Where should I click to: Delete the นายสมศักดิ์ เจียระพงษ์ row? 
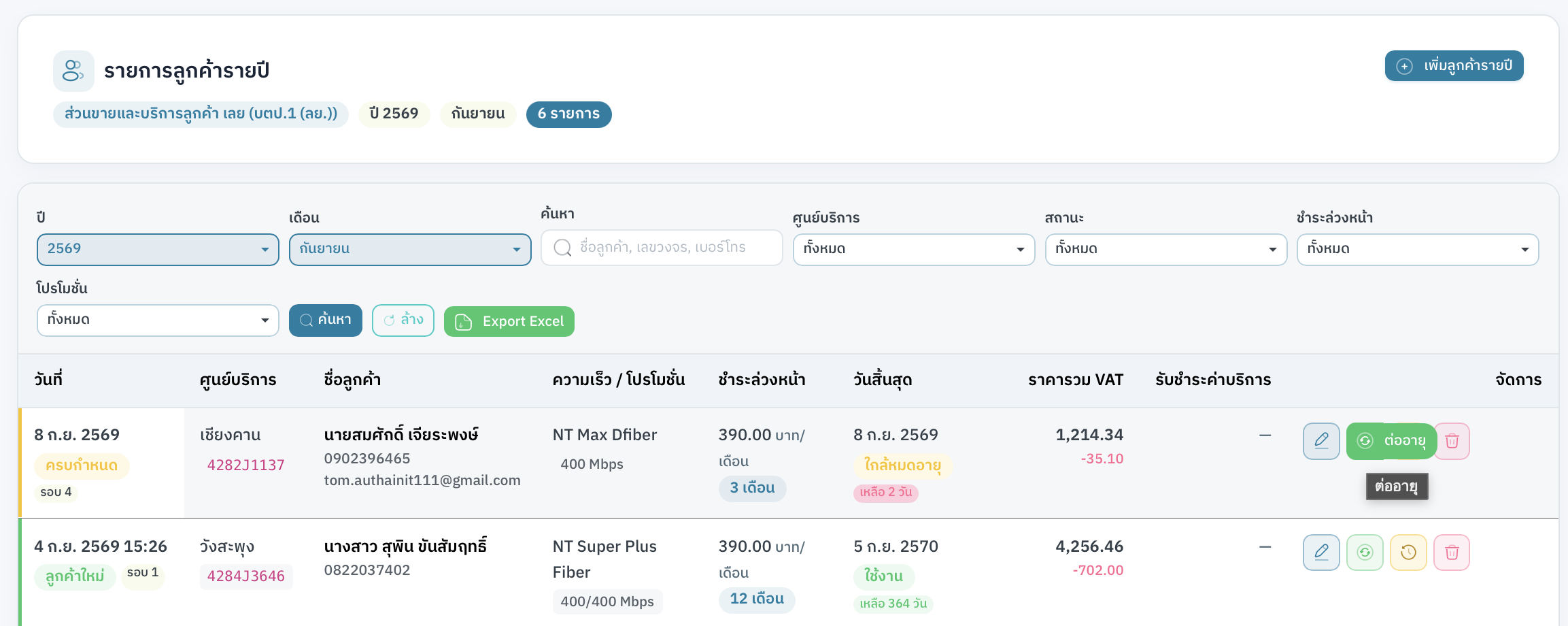tap(1452, 441)
